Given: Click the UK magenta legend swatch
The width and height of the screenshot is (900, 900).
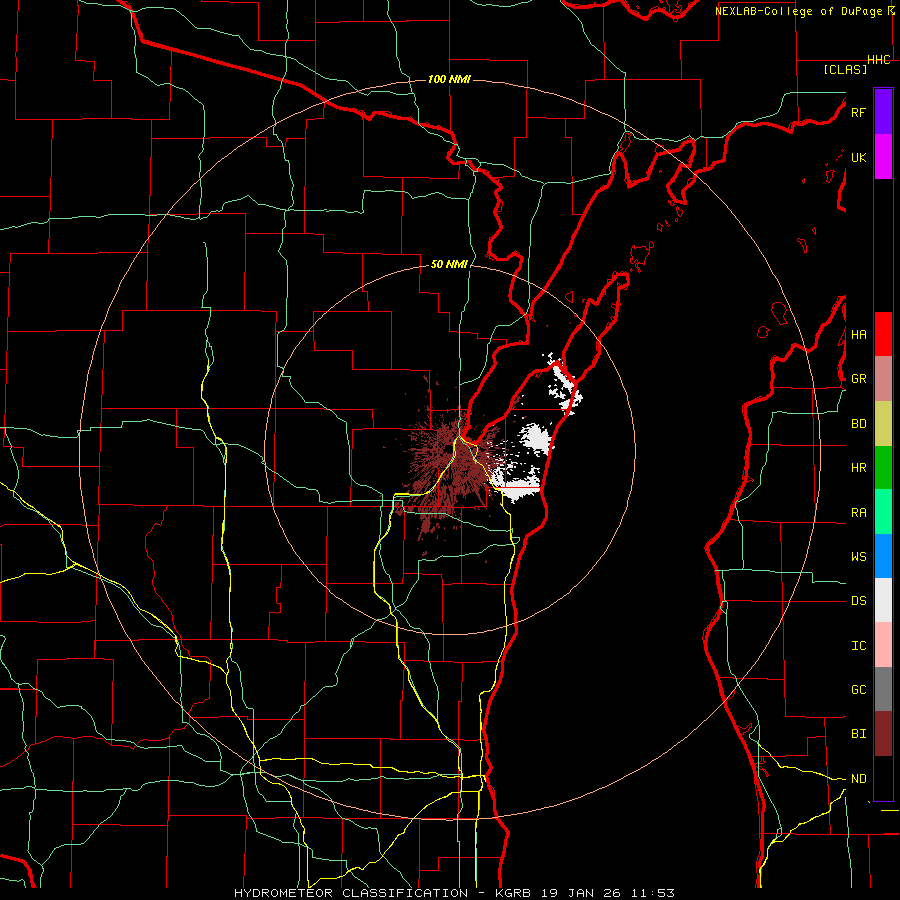Looking at the screenshot, I should pyautogui.click(x=883, y=157).
